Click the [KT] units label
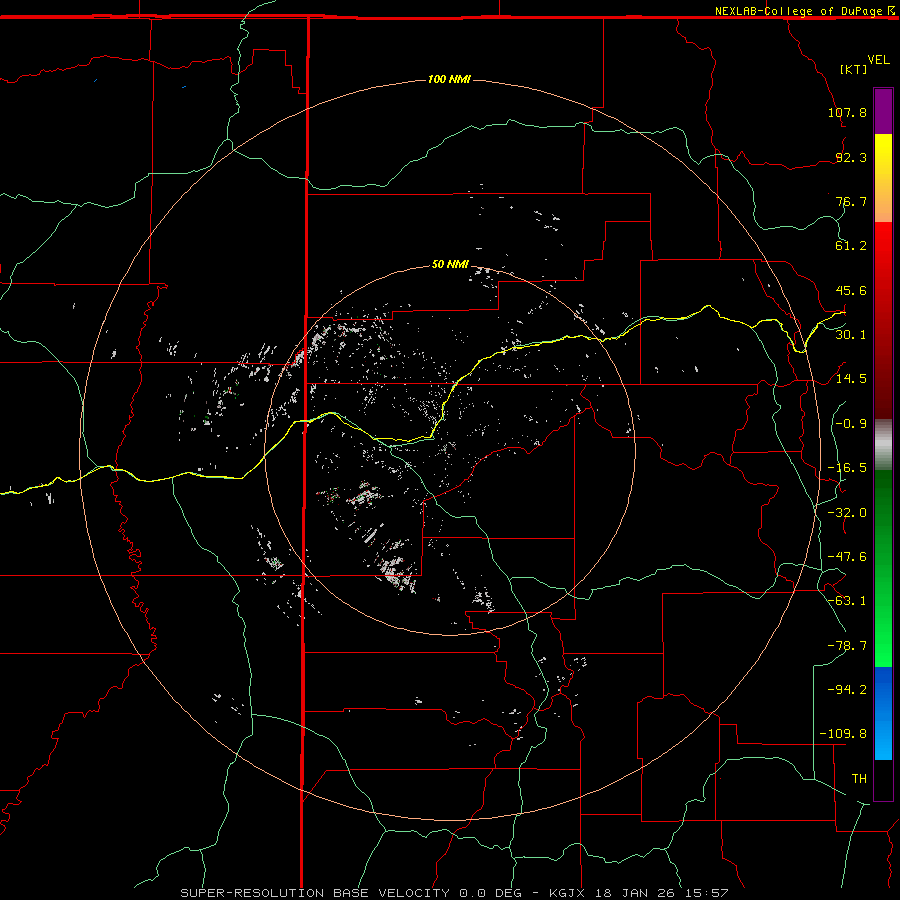The height and width of the screenshot is (900, 900). click(854, 69)
